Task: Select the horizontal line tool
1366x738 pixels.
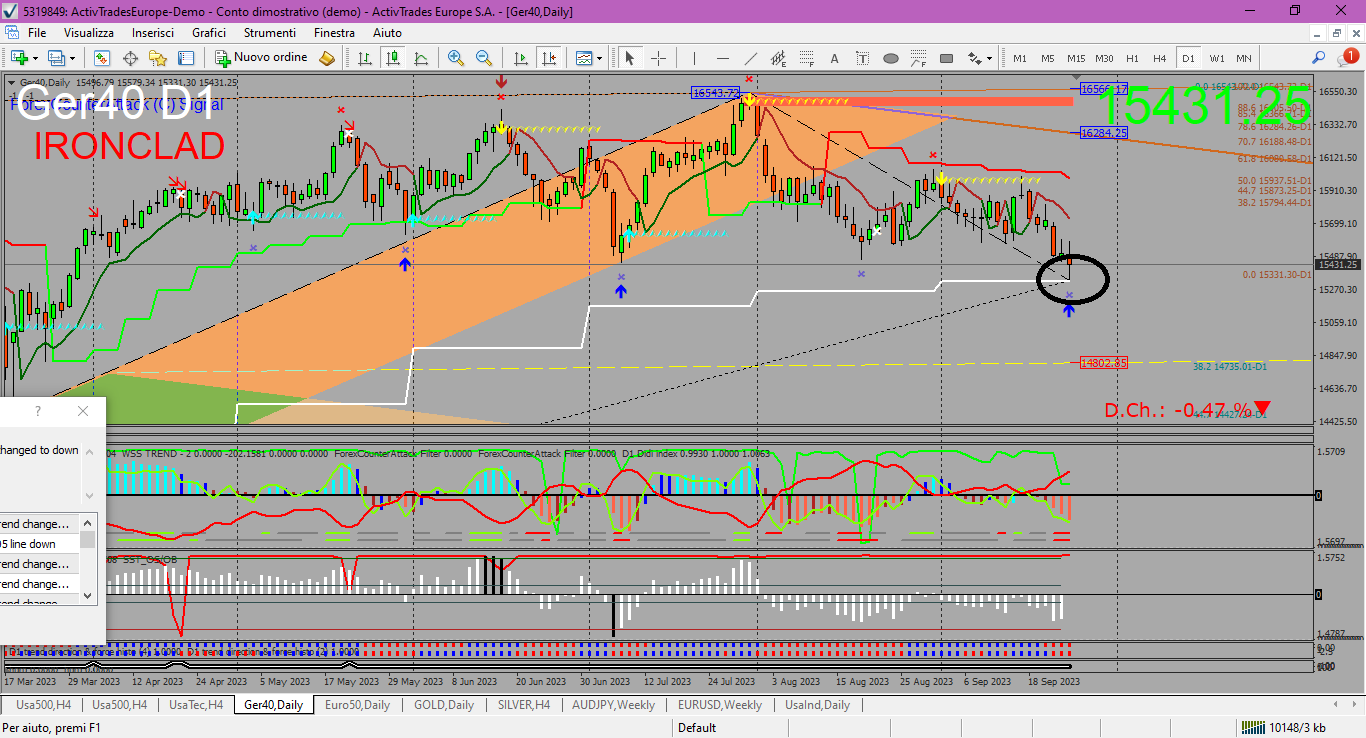Action: point(722,58)
